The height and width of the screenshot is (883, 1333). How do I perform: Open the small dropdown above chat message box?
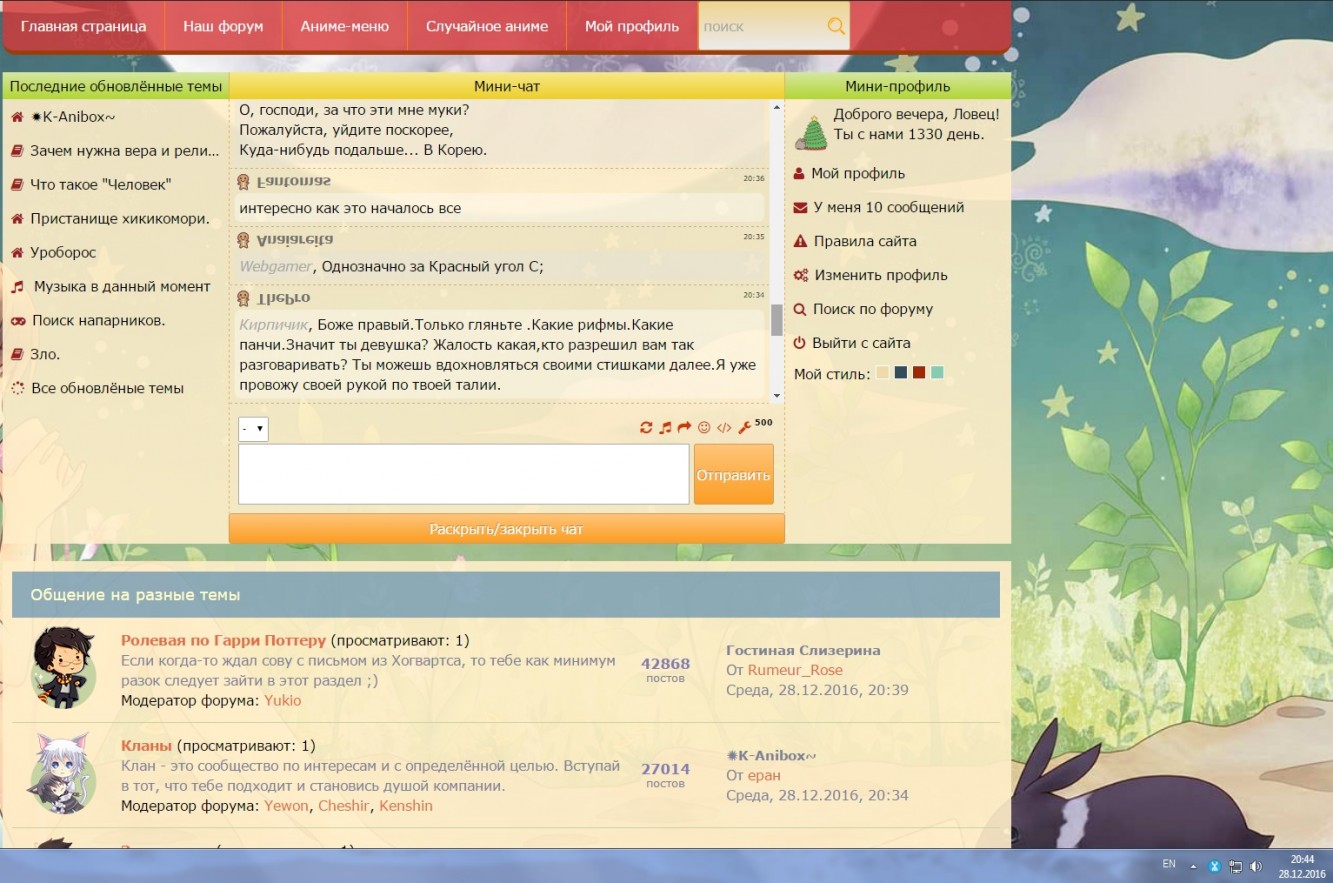pyautogui.click(x=253, y=429)
